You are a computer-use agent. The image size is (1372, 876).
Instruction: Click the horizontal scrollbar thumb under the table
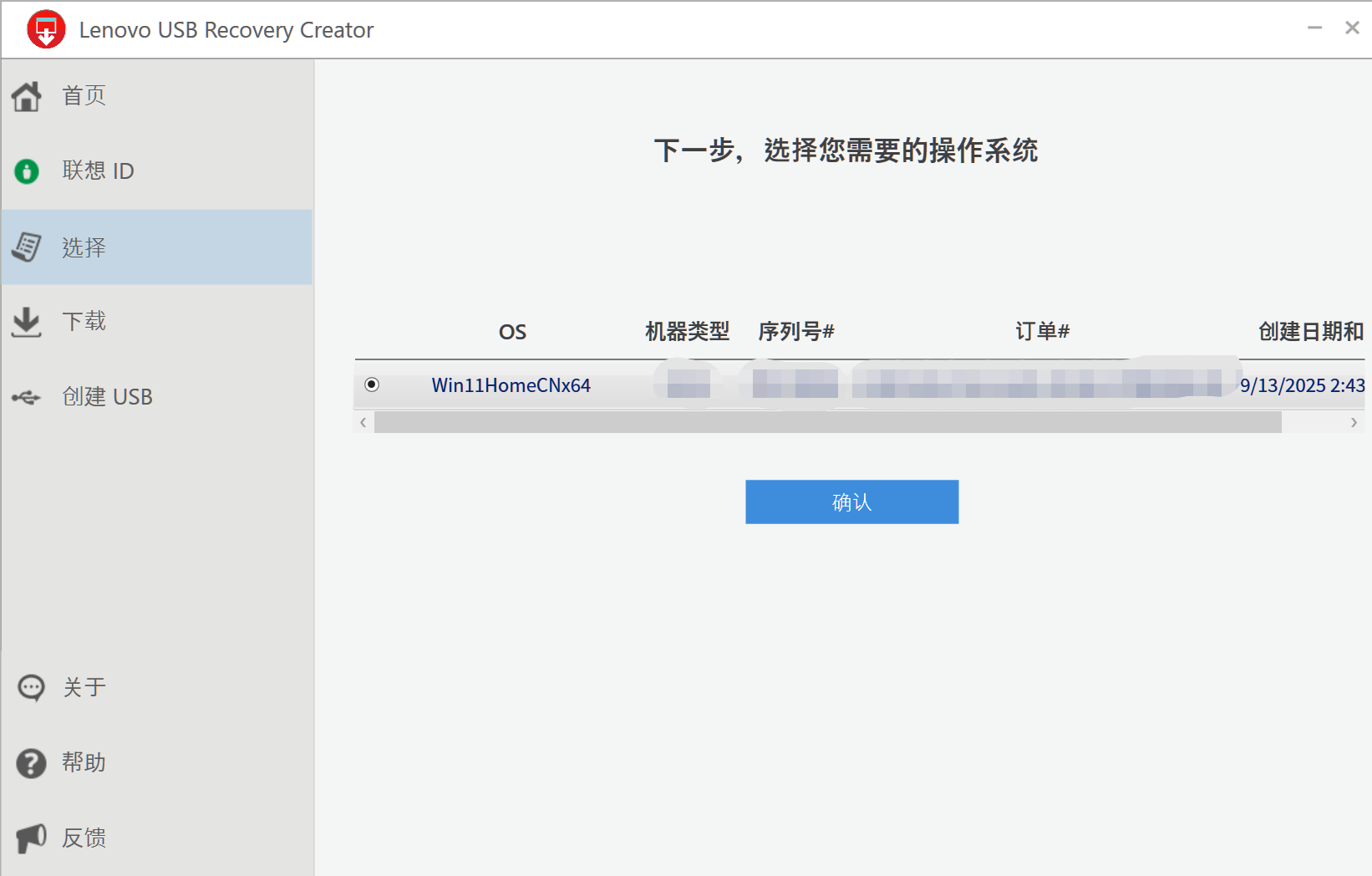[828, 422]
